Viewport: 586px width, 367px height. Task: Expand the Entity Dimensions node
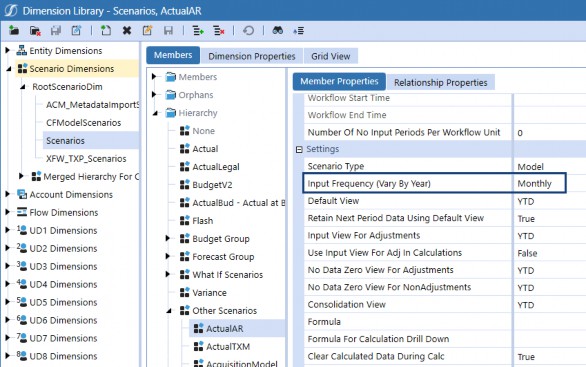(7, 50)
